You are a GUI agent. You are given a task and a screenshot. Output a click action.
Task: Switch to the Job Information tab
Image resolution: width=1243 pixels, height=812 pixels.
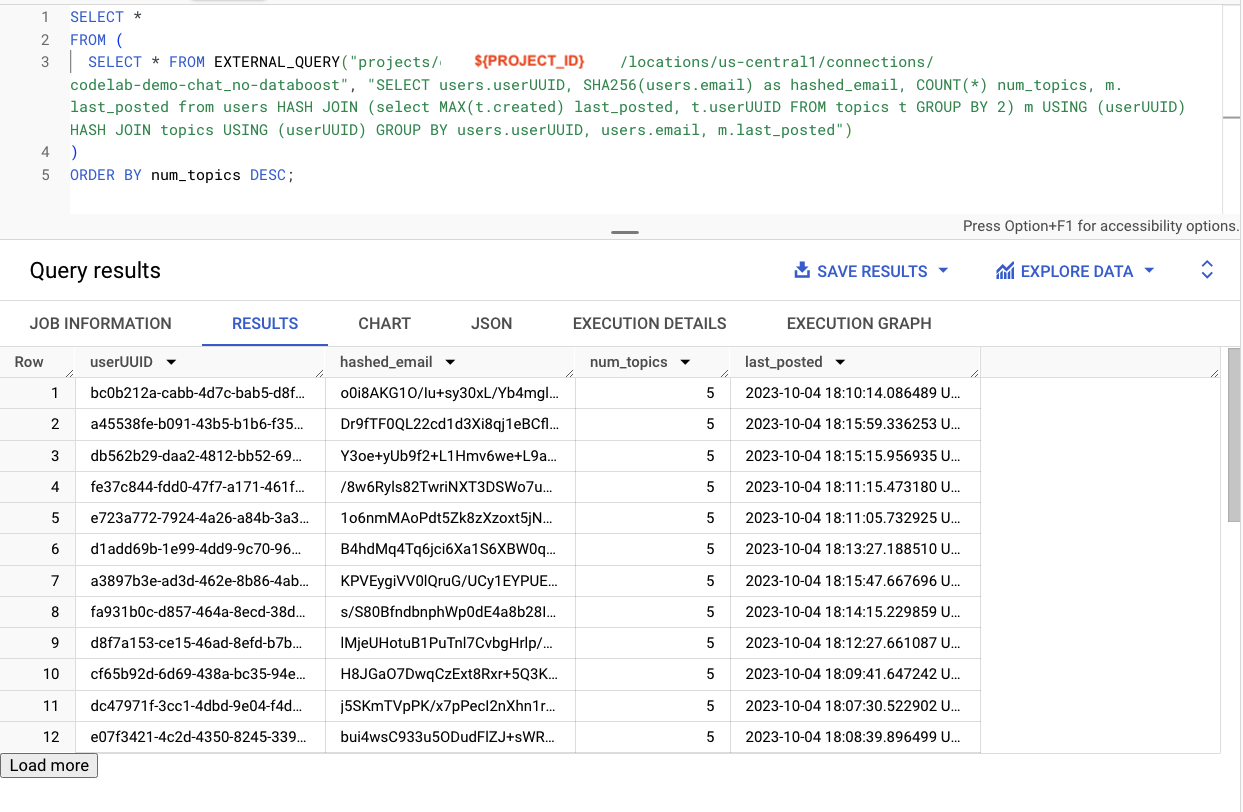click(101, 323)
